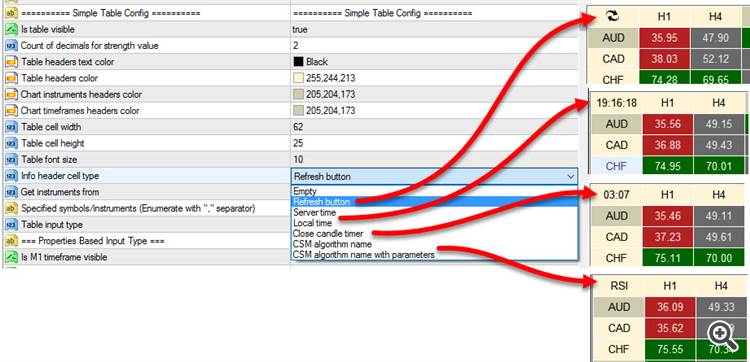Click the icon beside 'Table input type'
Screen dimensions: 750x362
[x=11, y=225]
